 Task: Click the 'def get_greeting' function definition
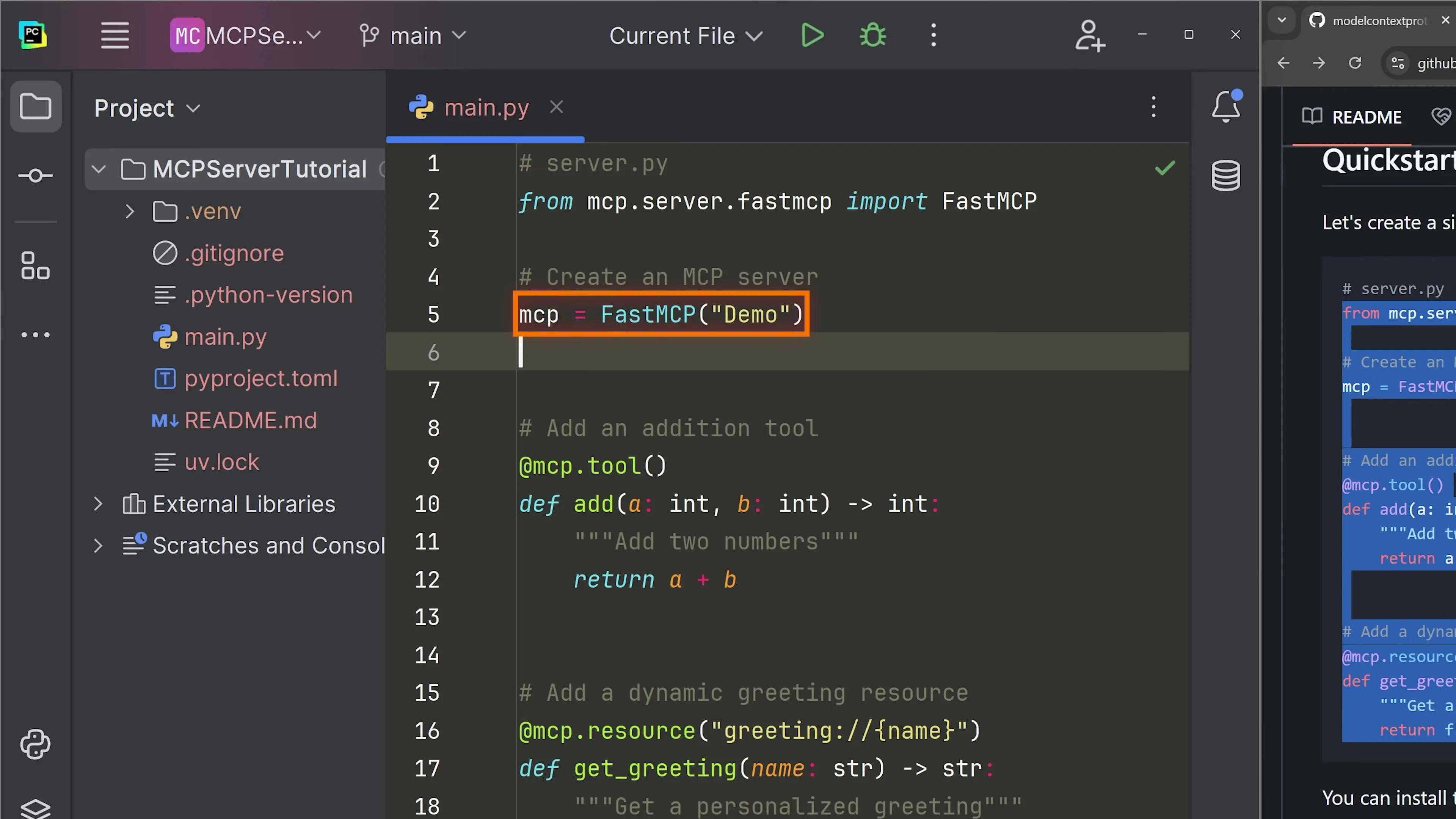pos(757,769)
